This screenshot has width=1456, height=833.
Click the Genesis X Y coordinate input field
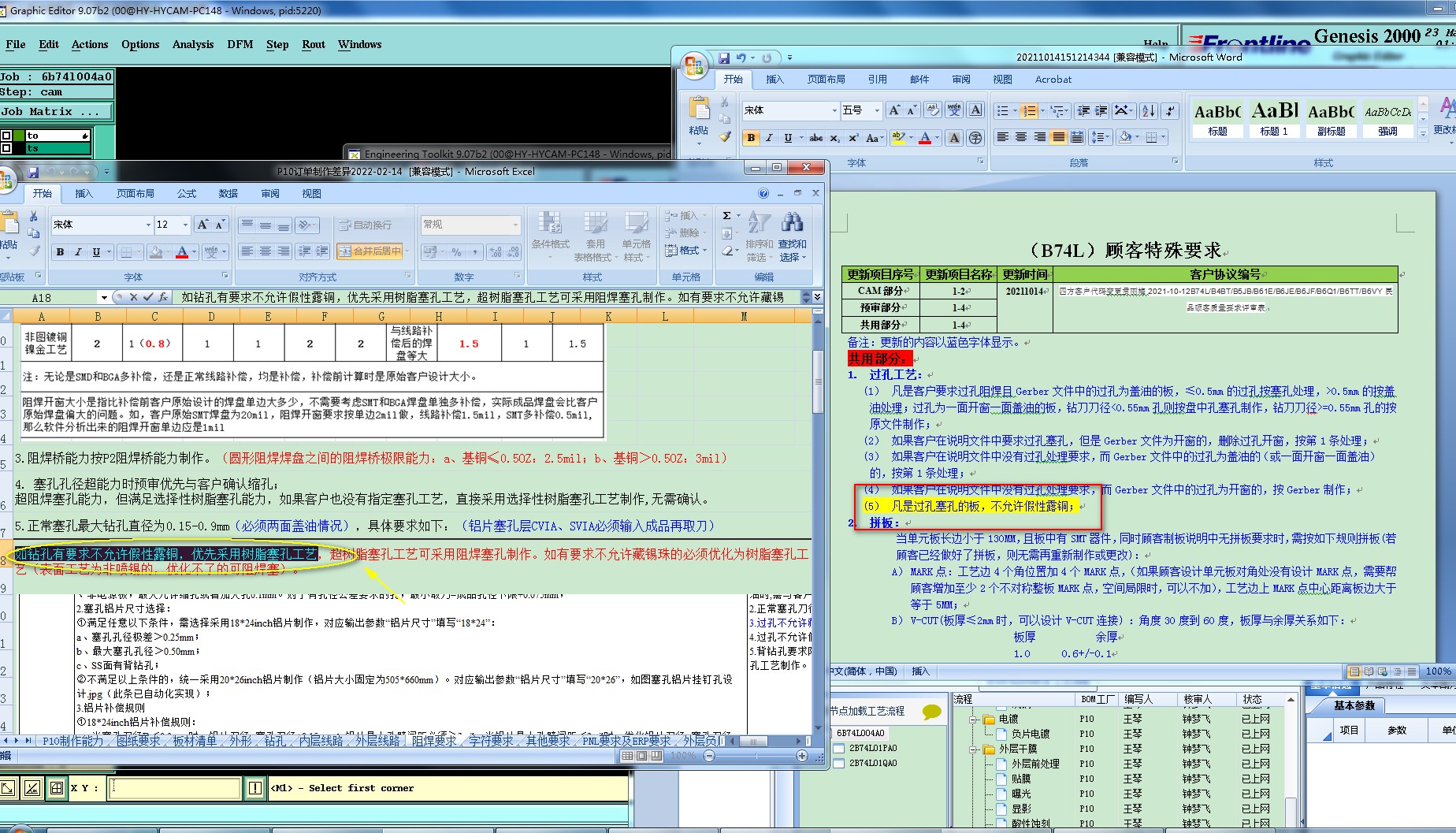[175, 787]
